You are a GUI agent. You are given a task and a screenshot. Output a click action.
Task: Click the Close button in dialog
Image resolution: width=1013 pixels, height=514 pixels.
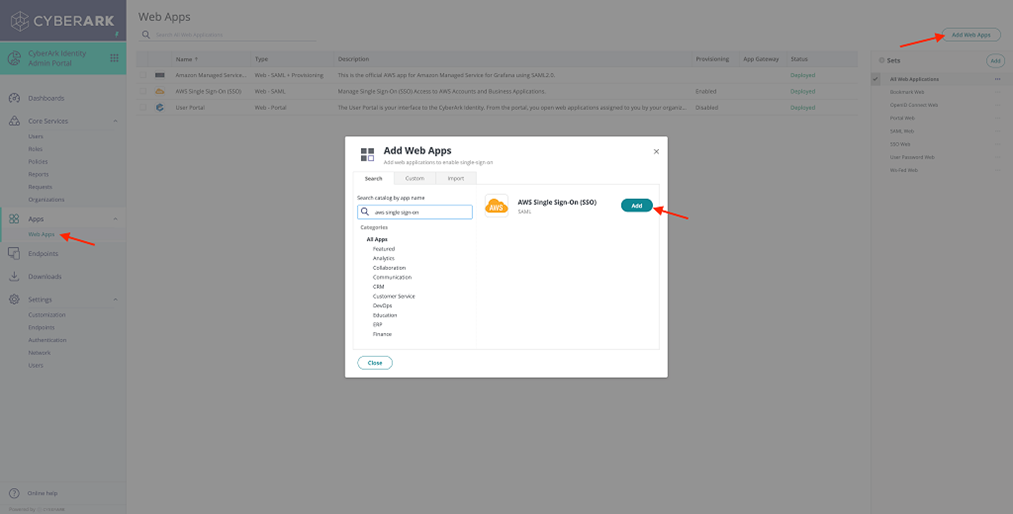click(375, 363)
